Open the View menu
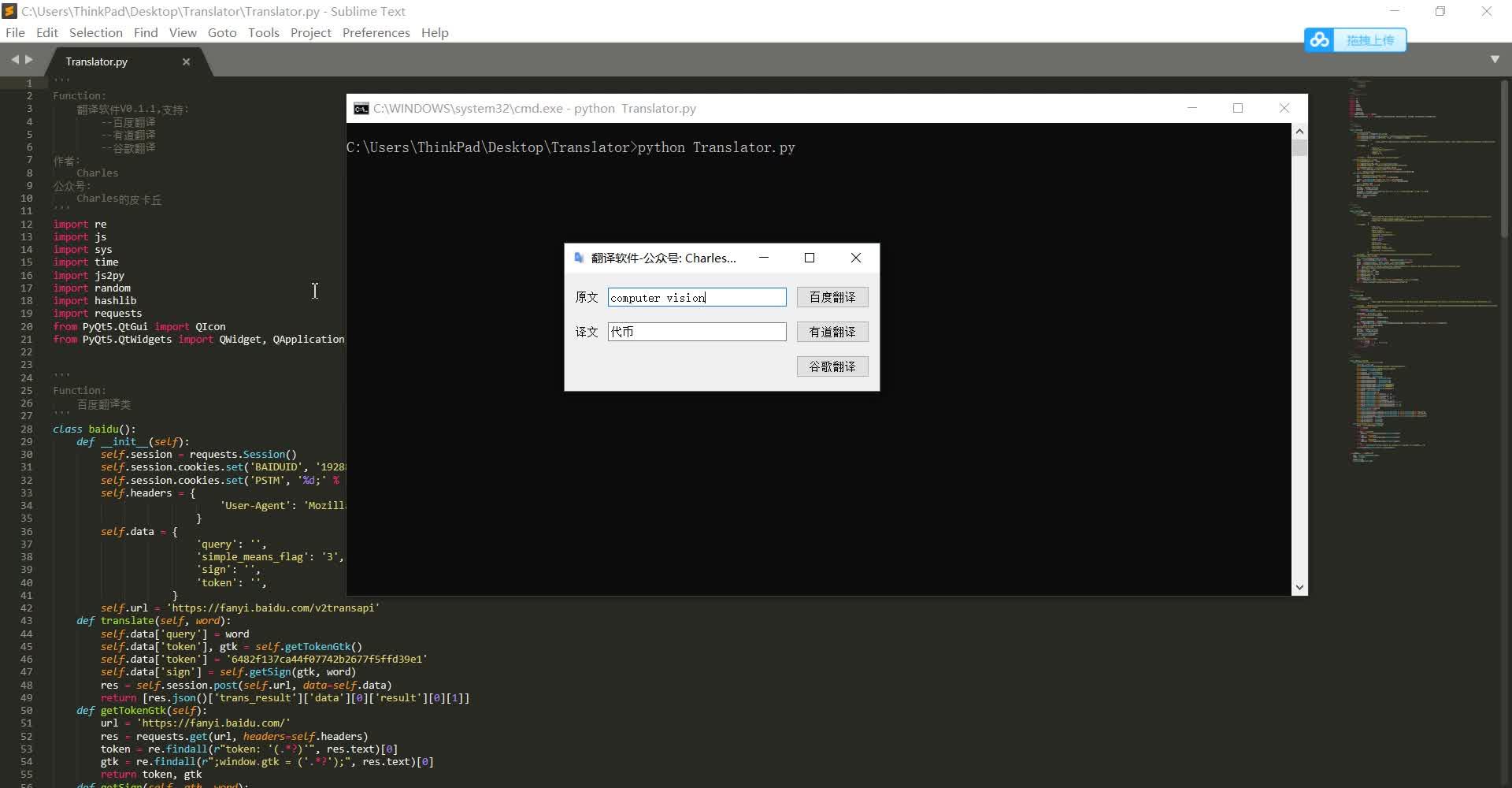Viewport: 1512px width, 788px height. click(183, 32)
